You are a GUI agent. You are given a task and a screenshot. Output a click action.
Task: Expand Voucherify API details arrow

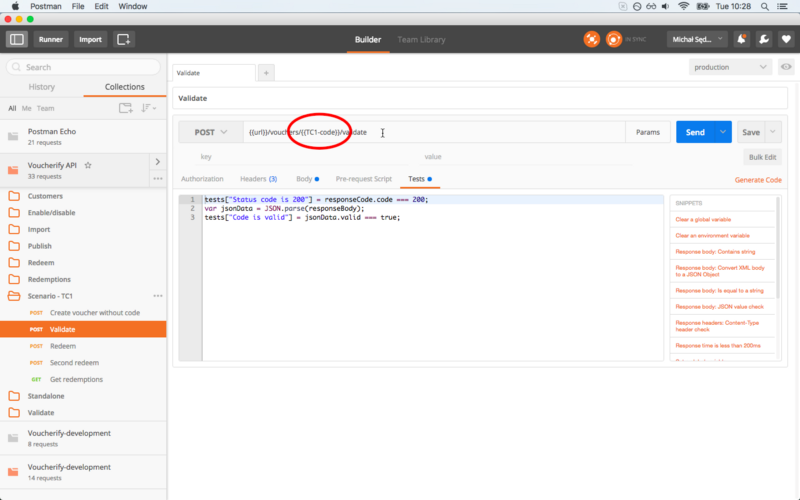(158, 162)
